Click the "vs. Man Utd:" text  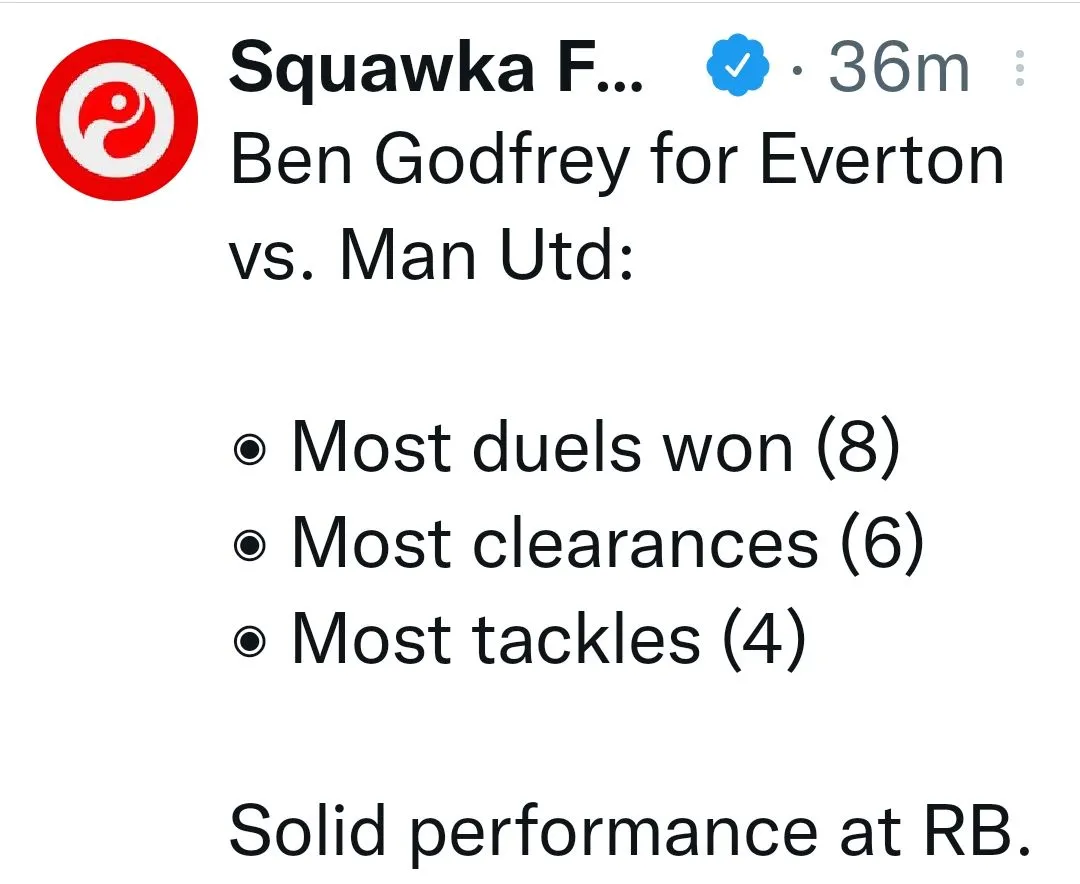(x=432, y=256)
